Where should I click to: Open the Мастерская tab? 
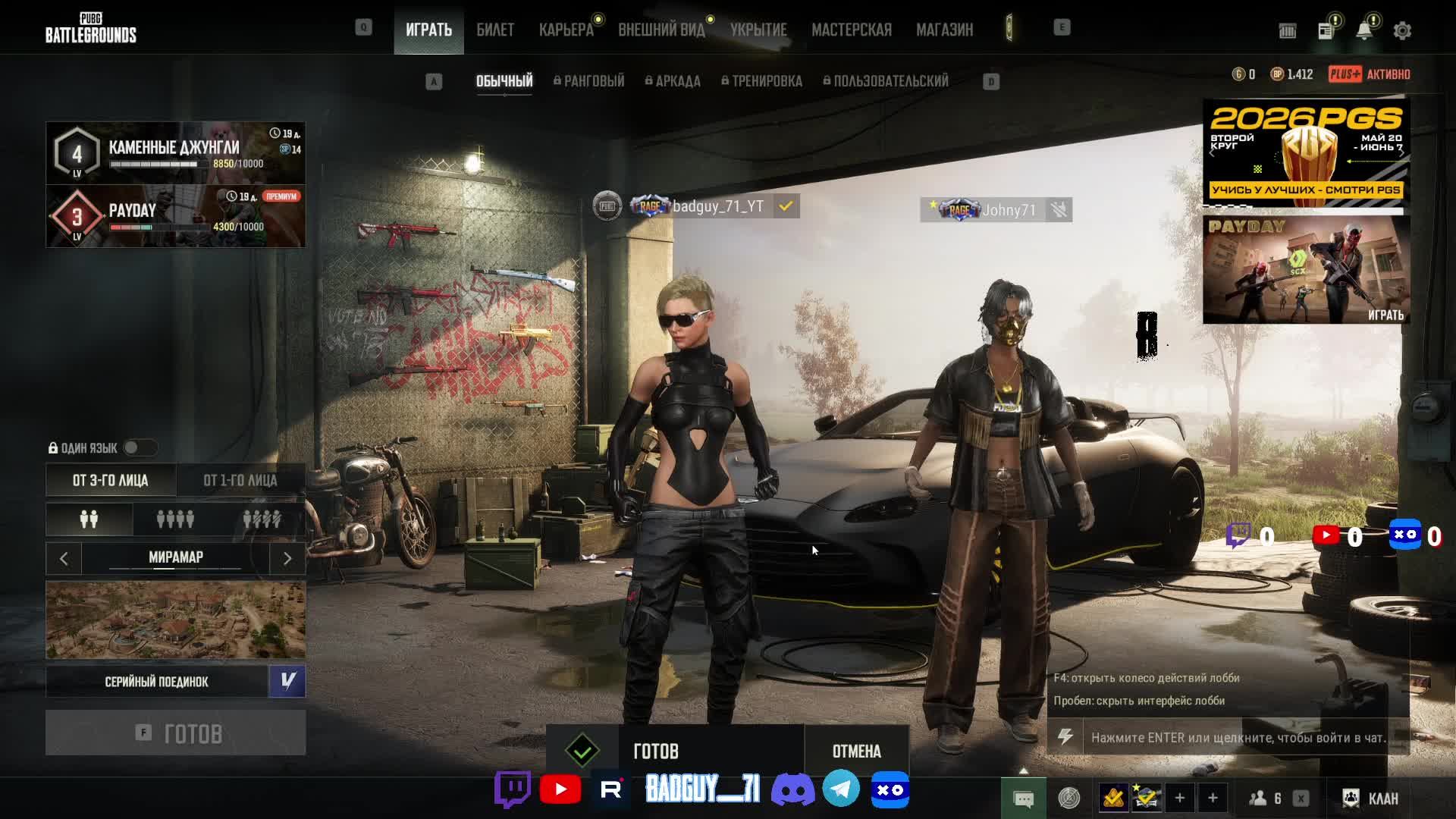click(x=852, y=30)
